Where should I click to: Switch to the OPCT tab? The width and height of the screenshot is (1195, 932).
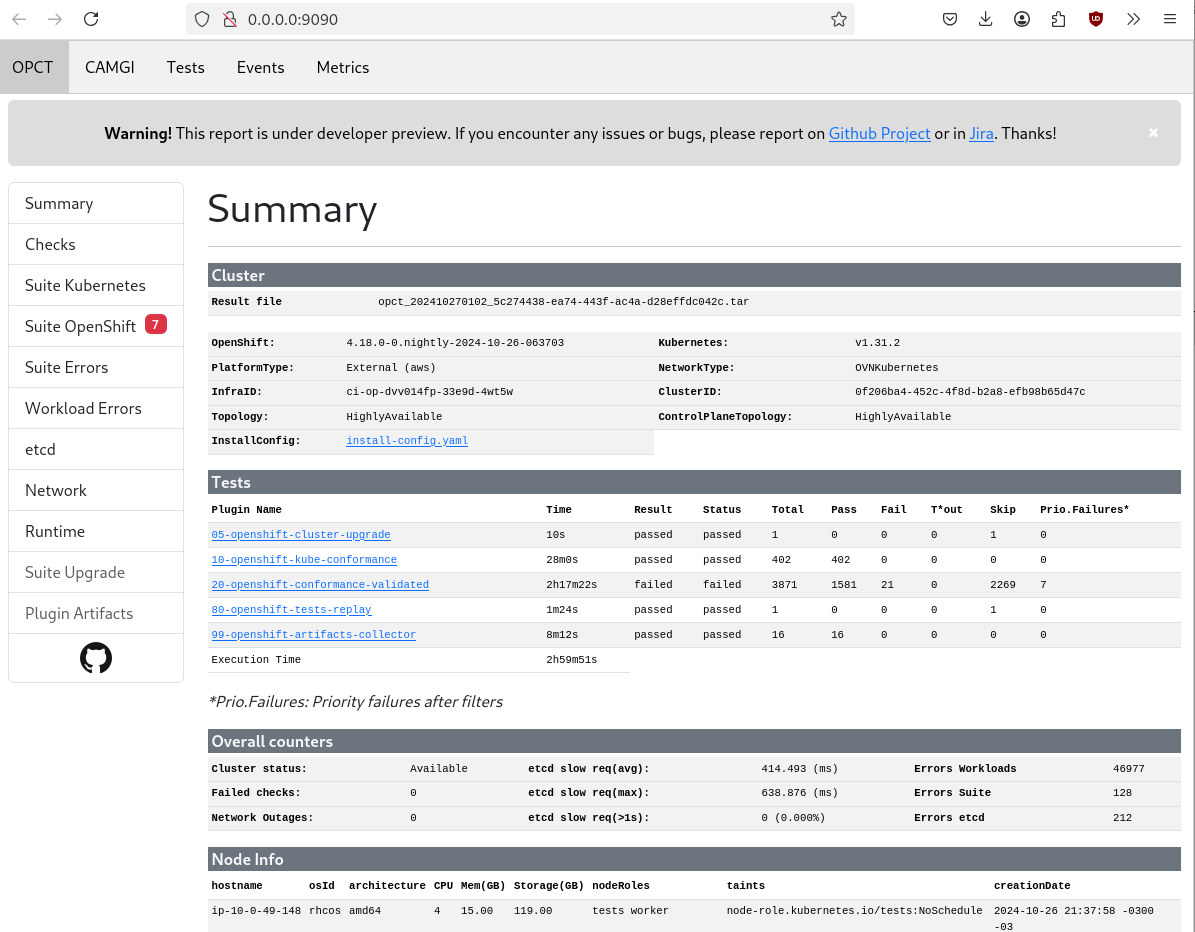coord(33,67)
